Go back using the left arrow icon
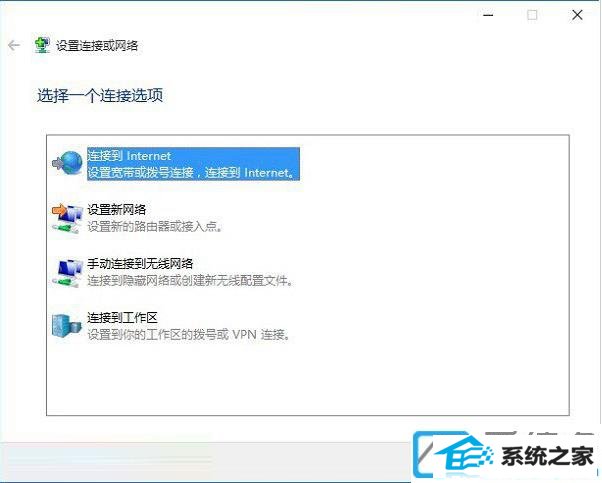The width and height of the screenshot is (602, 483). tap(14, 45)
